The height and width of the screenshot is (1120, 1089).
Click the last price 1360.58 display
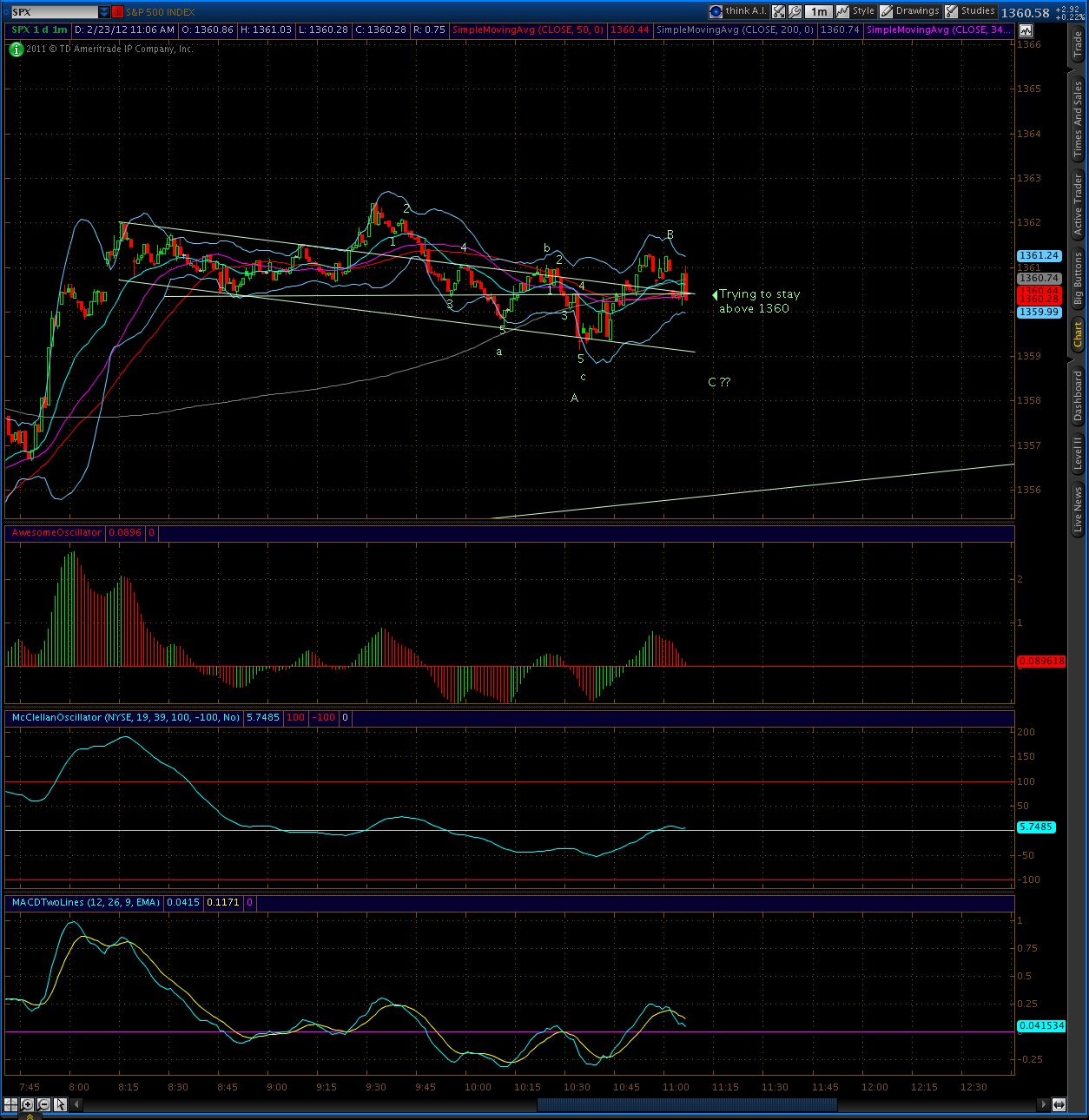click(1025, 13)
